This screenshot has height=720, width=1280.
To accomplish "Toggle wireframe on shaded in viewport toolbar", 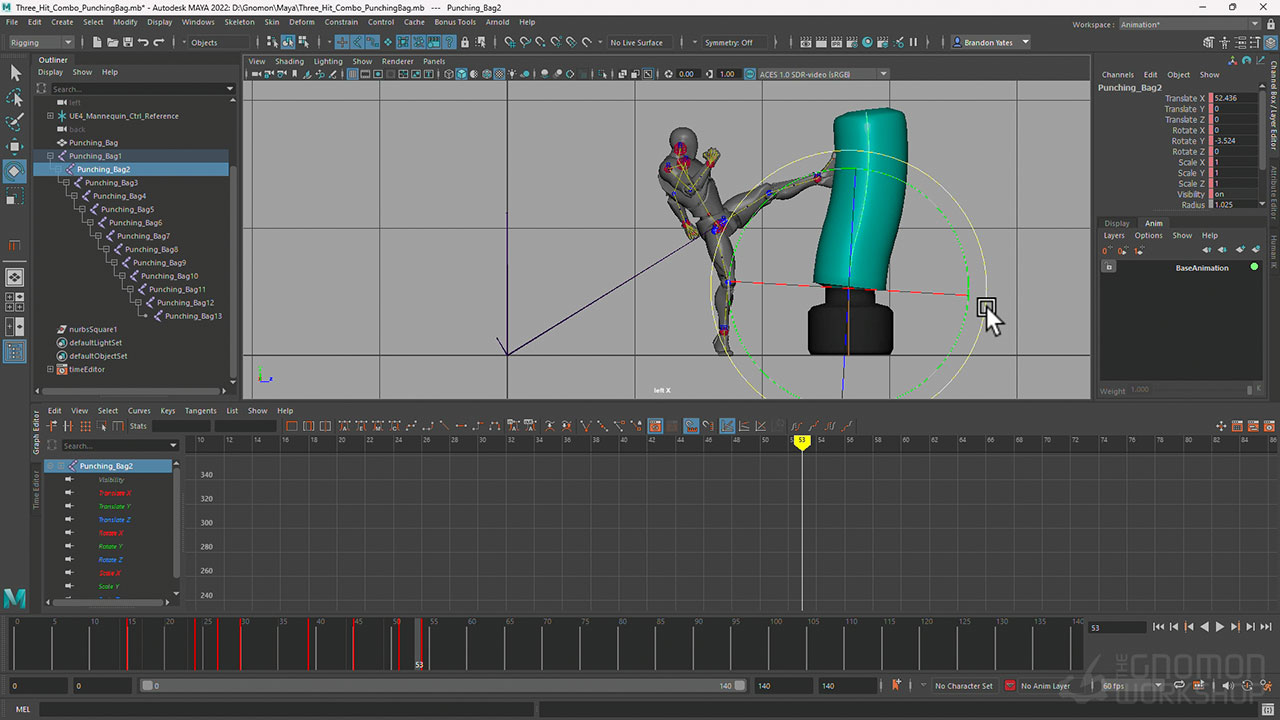I will (486, 74).
